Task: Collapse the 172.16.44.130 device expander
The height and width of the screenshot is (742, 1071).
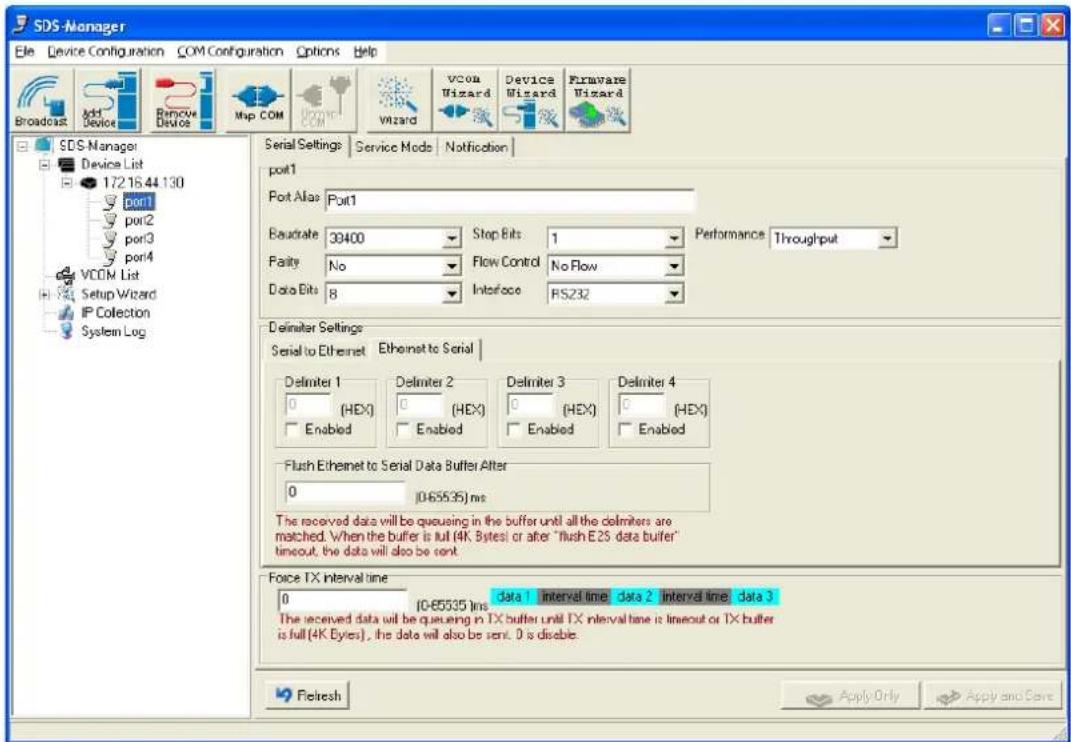Action: pyautogui.click(x=66, y=183)
